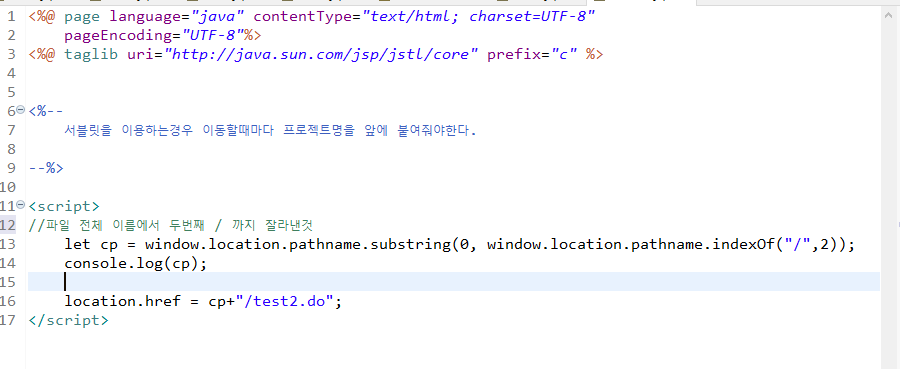Click the // Korean comment on line 12

170,225
